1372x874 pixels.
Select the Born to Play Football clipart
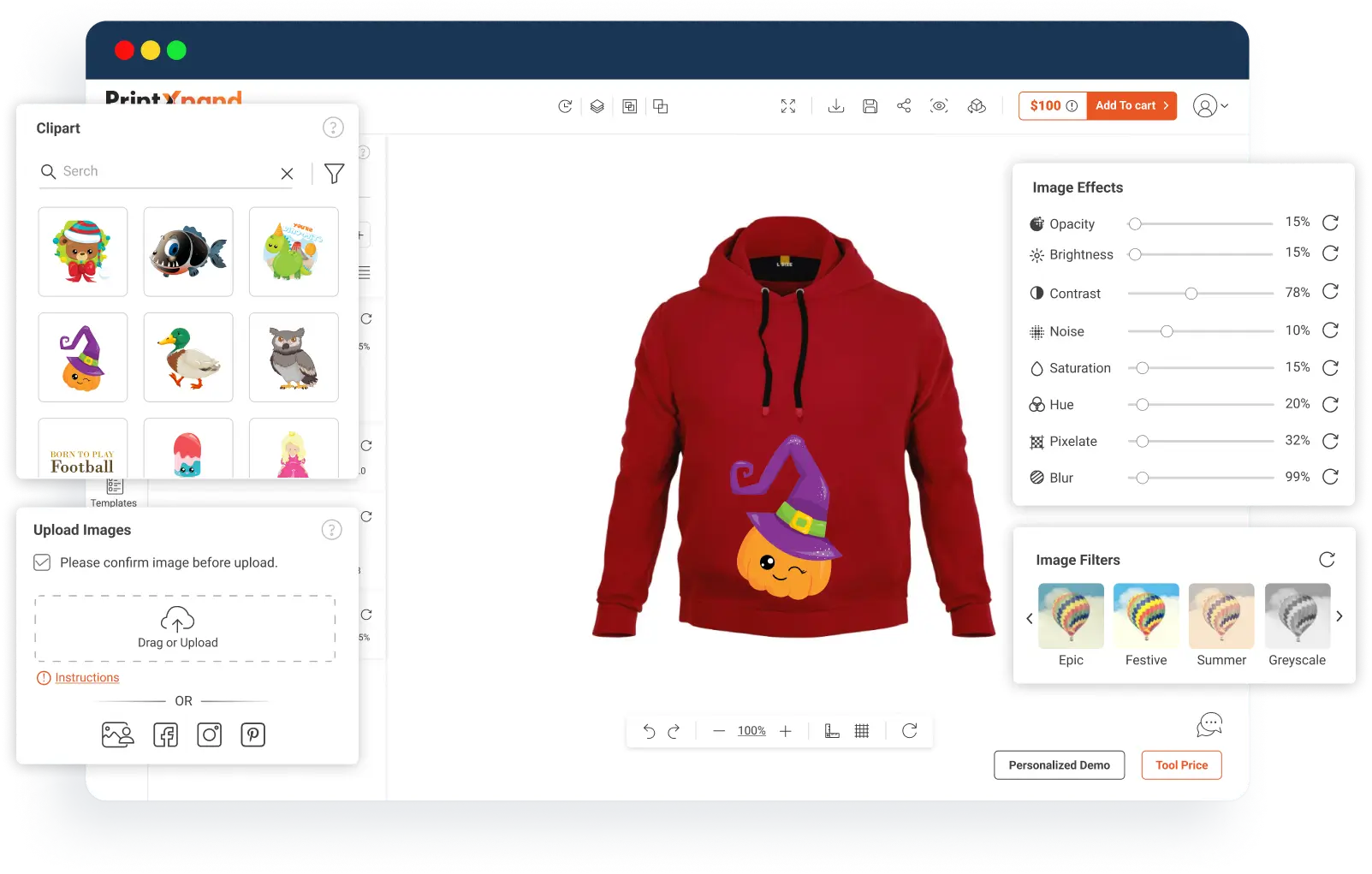[83, 448]
